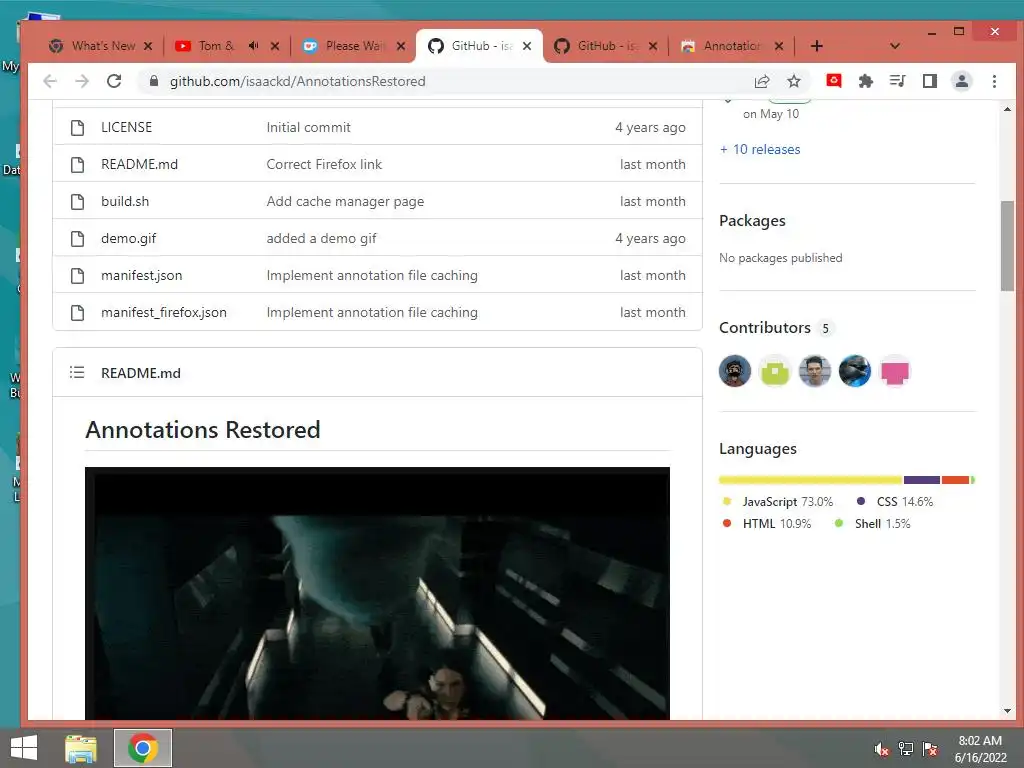Open the demo.gif file
1024x768 pixels.
(x=129, y=238)
